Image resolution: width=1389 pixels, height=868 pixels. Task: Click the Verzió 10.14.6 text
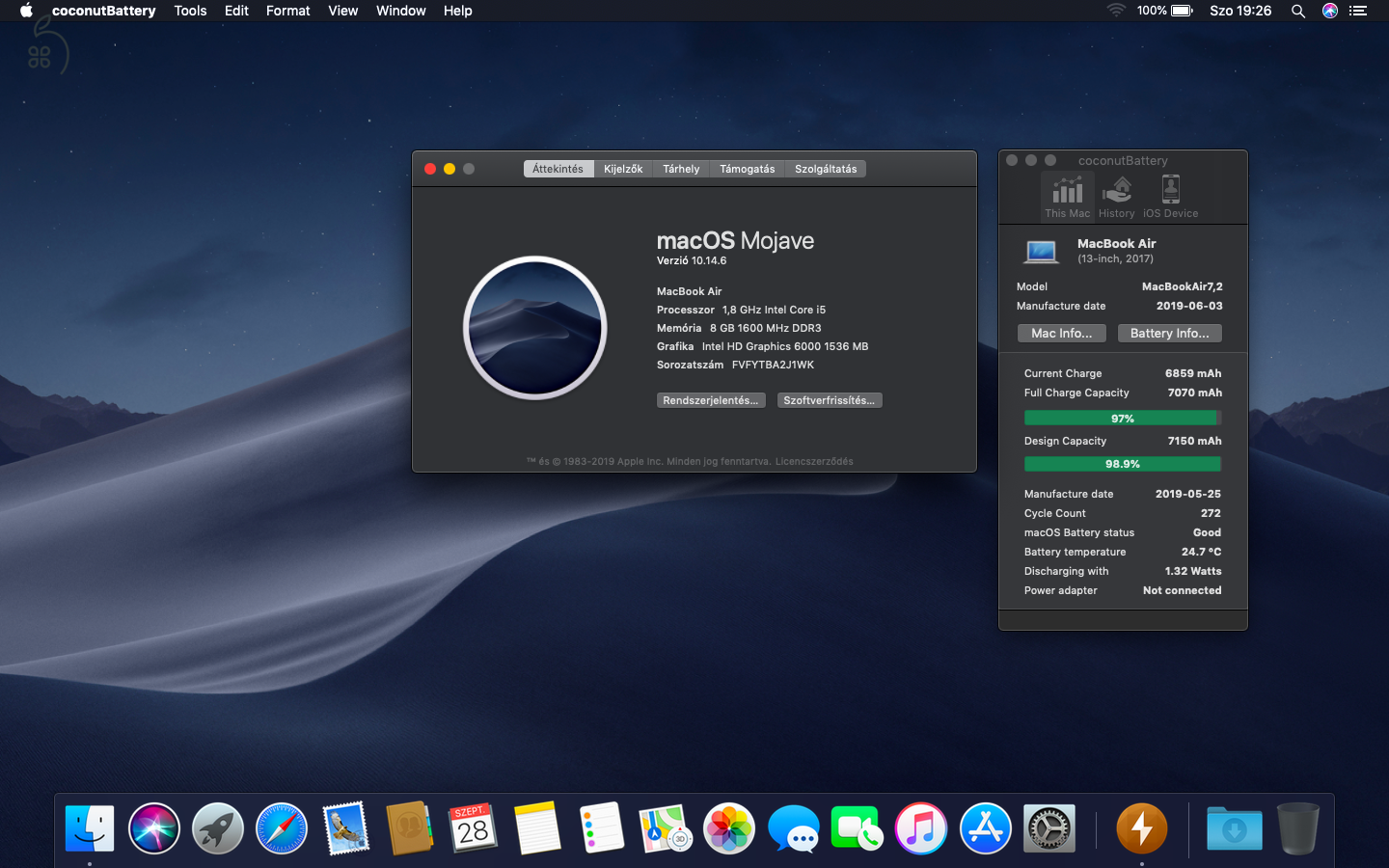(692, 260)
